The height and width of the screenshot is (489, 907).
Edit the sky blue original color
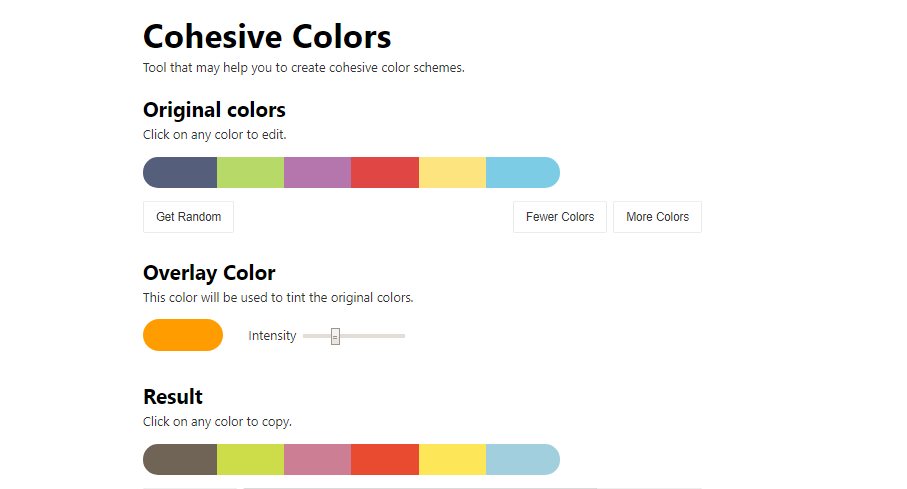pyautogui.click(x=522, y=172)
